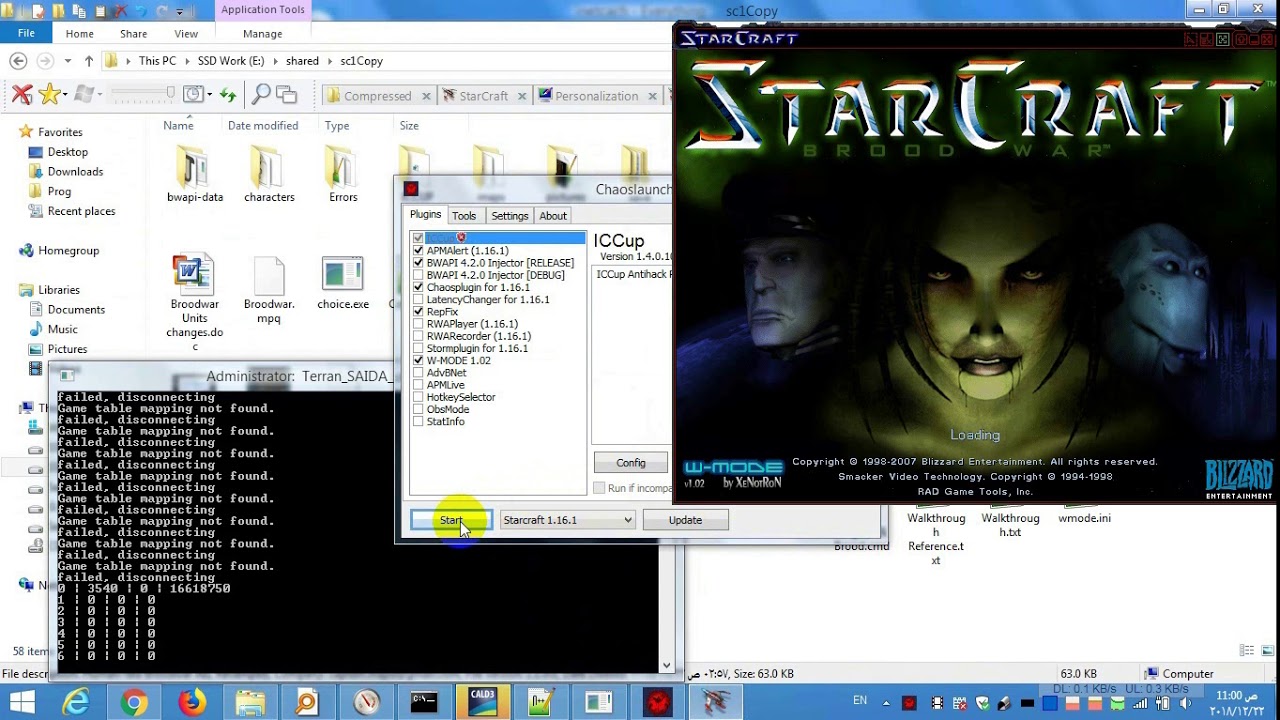
Task: Toggle the Chaosplugin for 1.16.1 checkbox
Action: [418, 287]
